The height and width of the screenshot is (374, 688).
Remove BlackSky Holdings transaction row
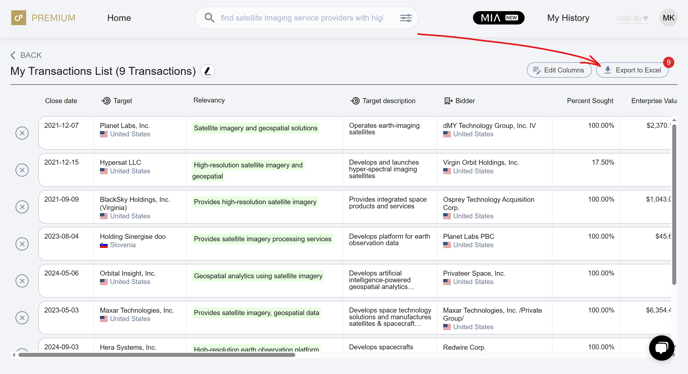tap(22, 207)
